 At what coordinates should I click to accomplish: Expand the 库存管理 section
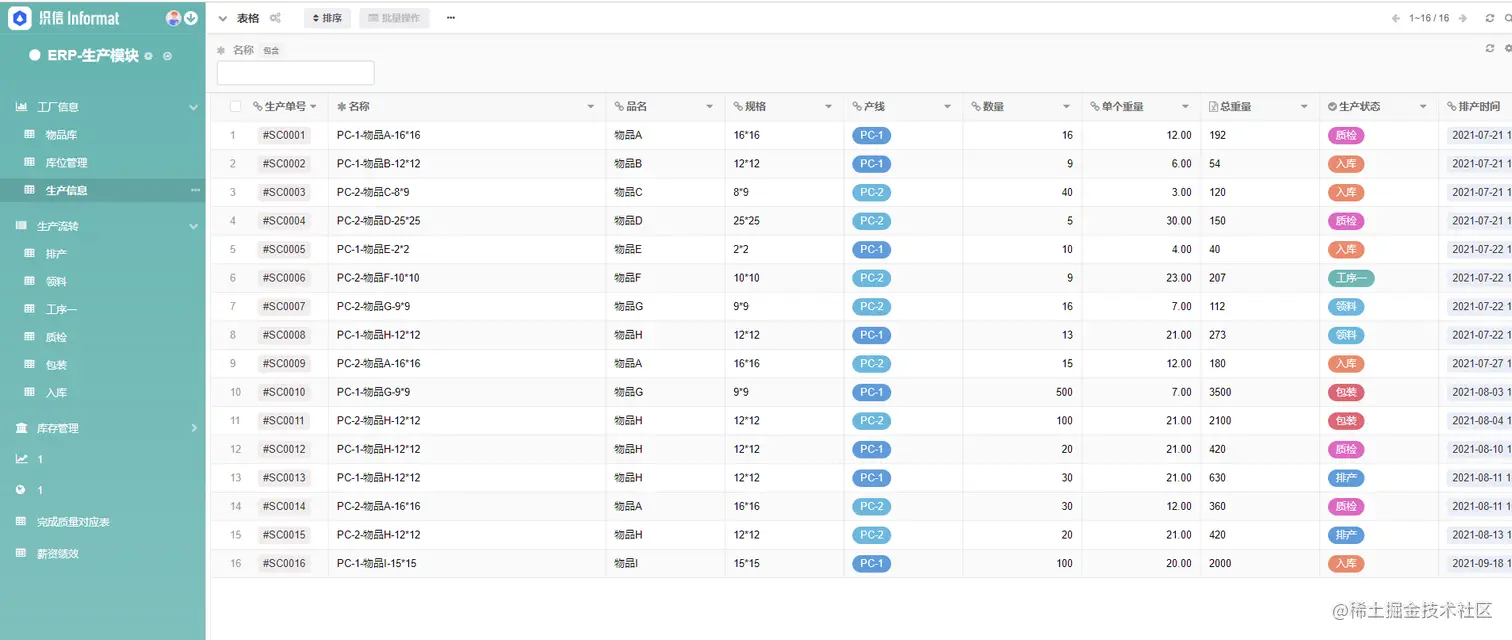(x=194, y=428)
